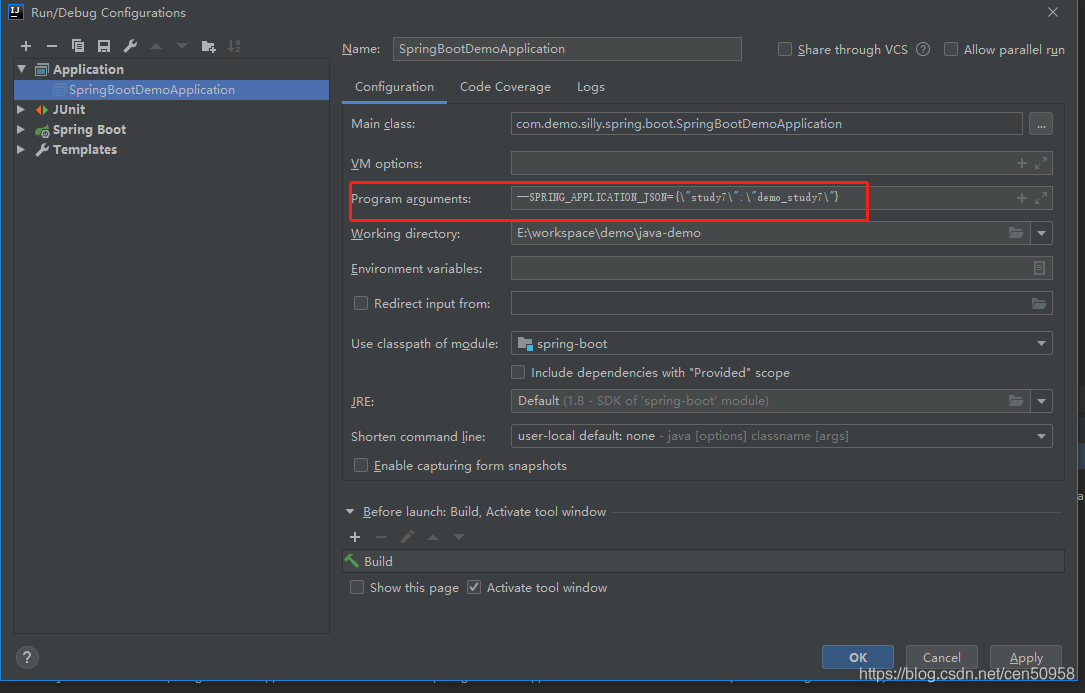Open the JRE dropdown arrow
This screenshot has height=693, width=1085.
(1041, 401)
